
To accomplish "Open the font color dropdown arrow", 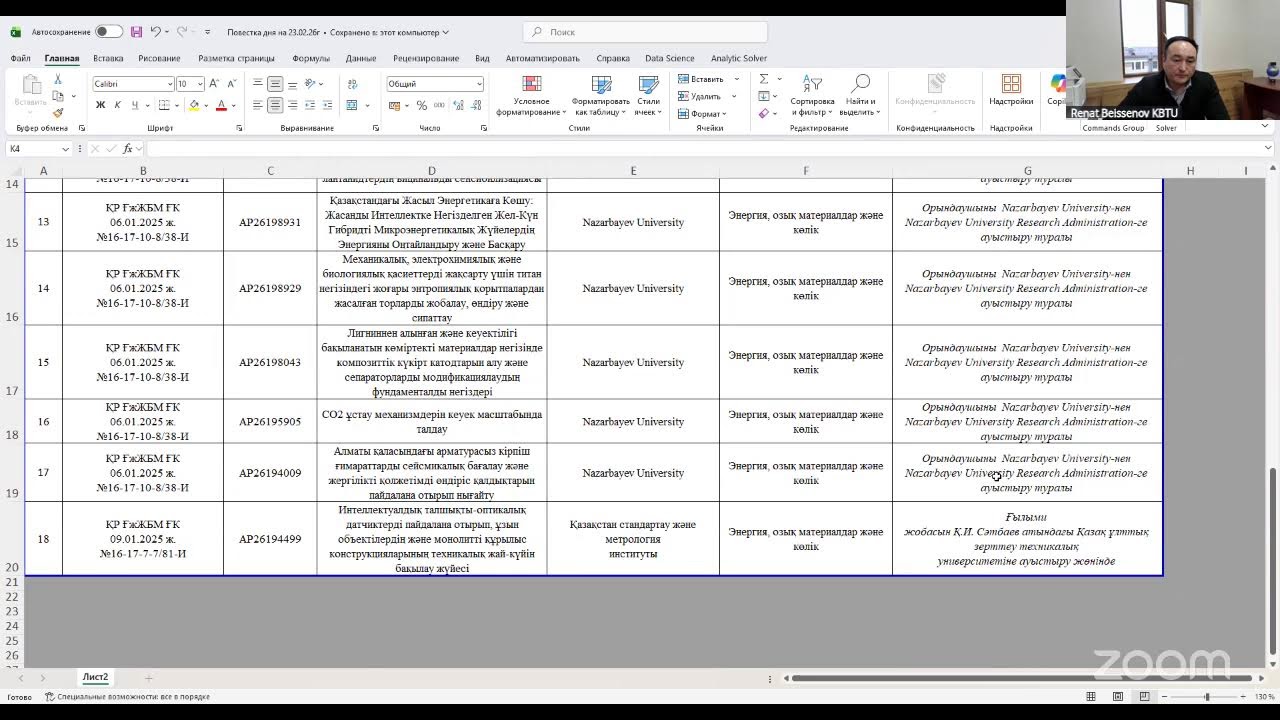I will click(233, 105).
